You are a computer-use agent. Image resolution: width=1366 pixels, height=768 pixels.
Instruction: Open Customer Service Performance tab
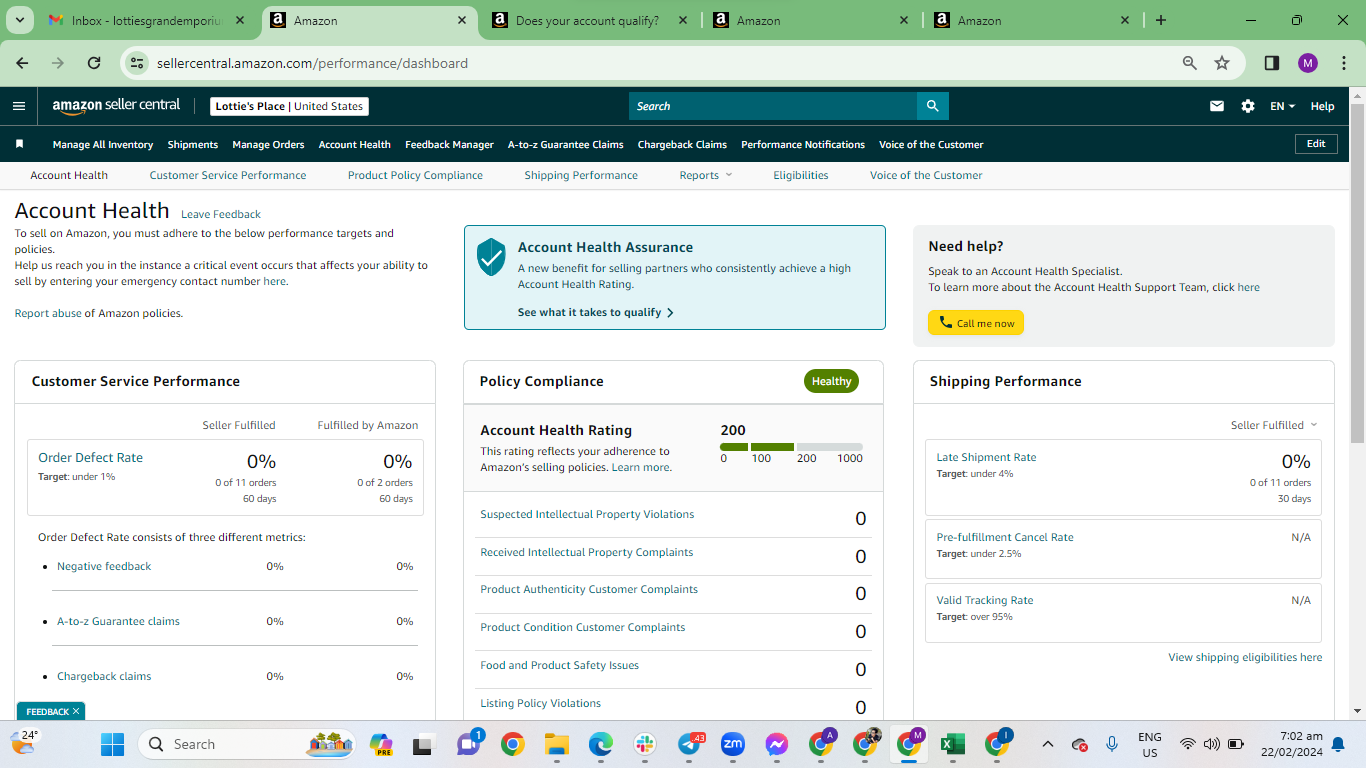(228, 175)
